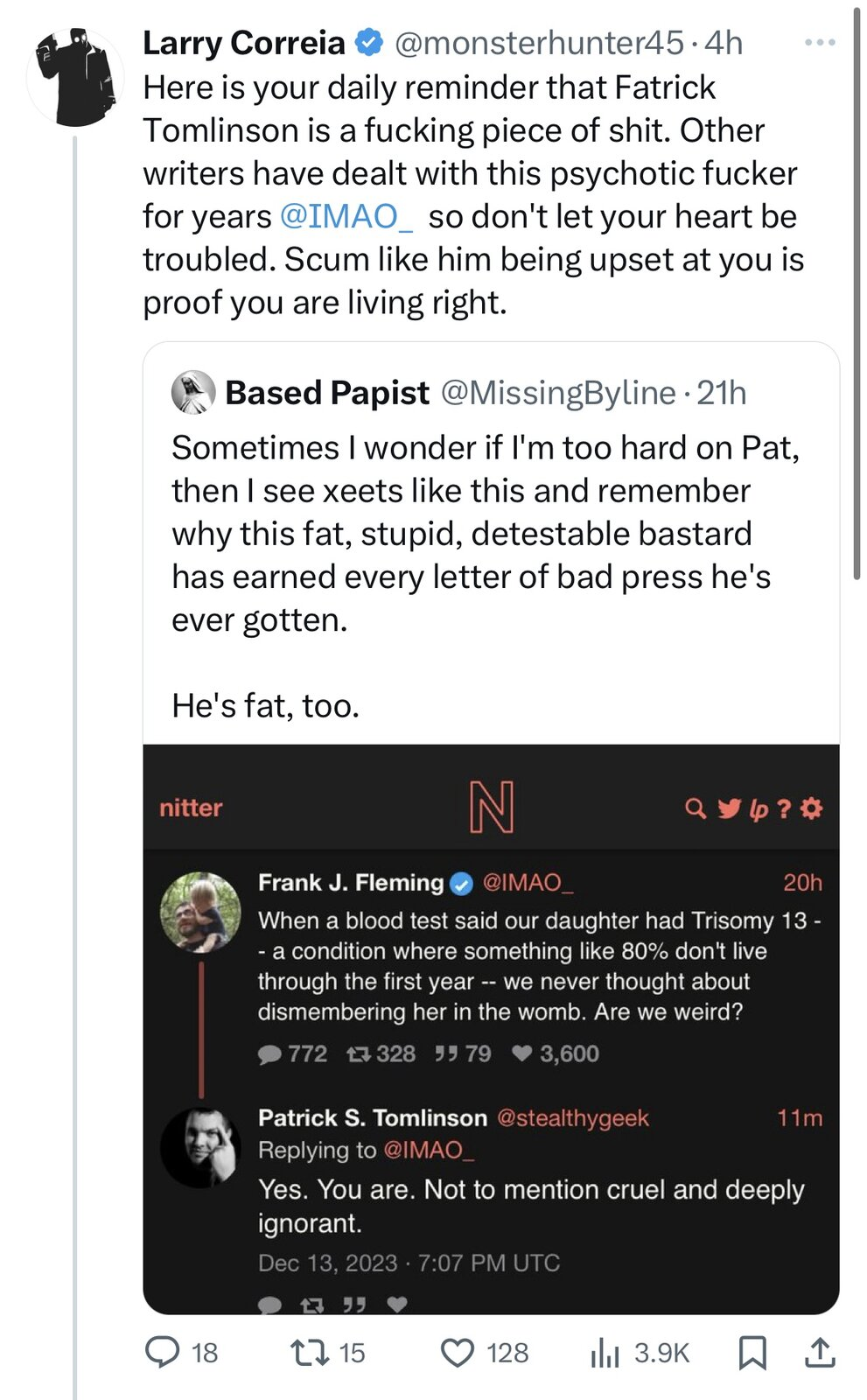Viewport: 867px width, 1400px height.
Task: Open Larry Correia's profile avatar
Action: pos(75,77)
